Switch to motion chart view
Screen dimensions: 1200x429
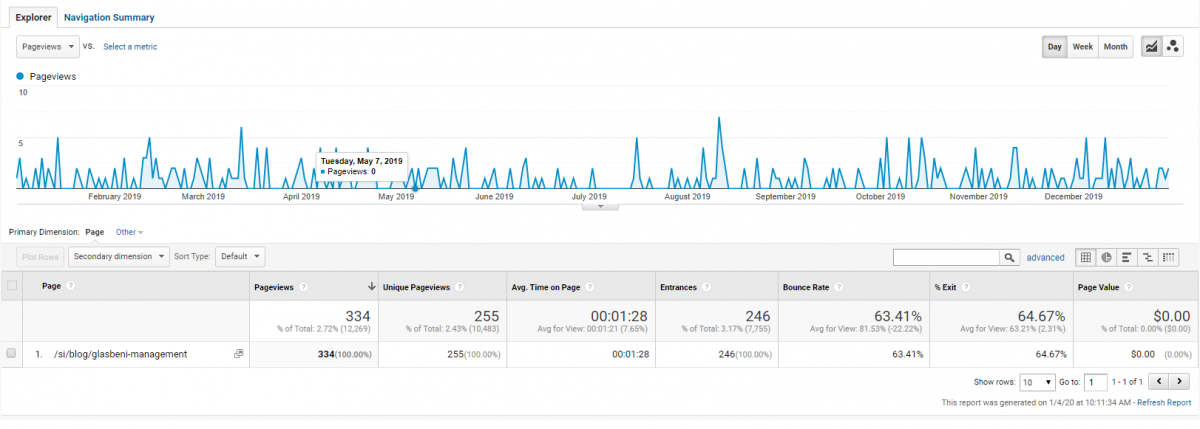pos(1171,47)
